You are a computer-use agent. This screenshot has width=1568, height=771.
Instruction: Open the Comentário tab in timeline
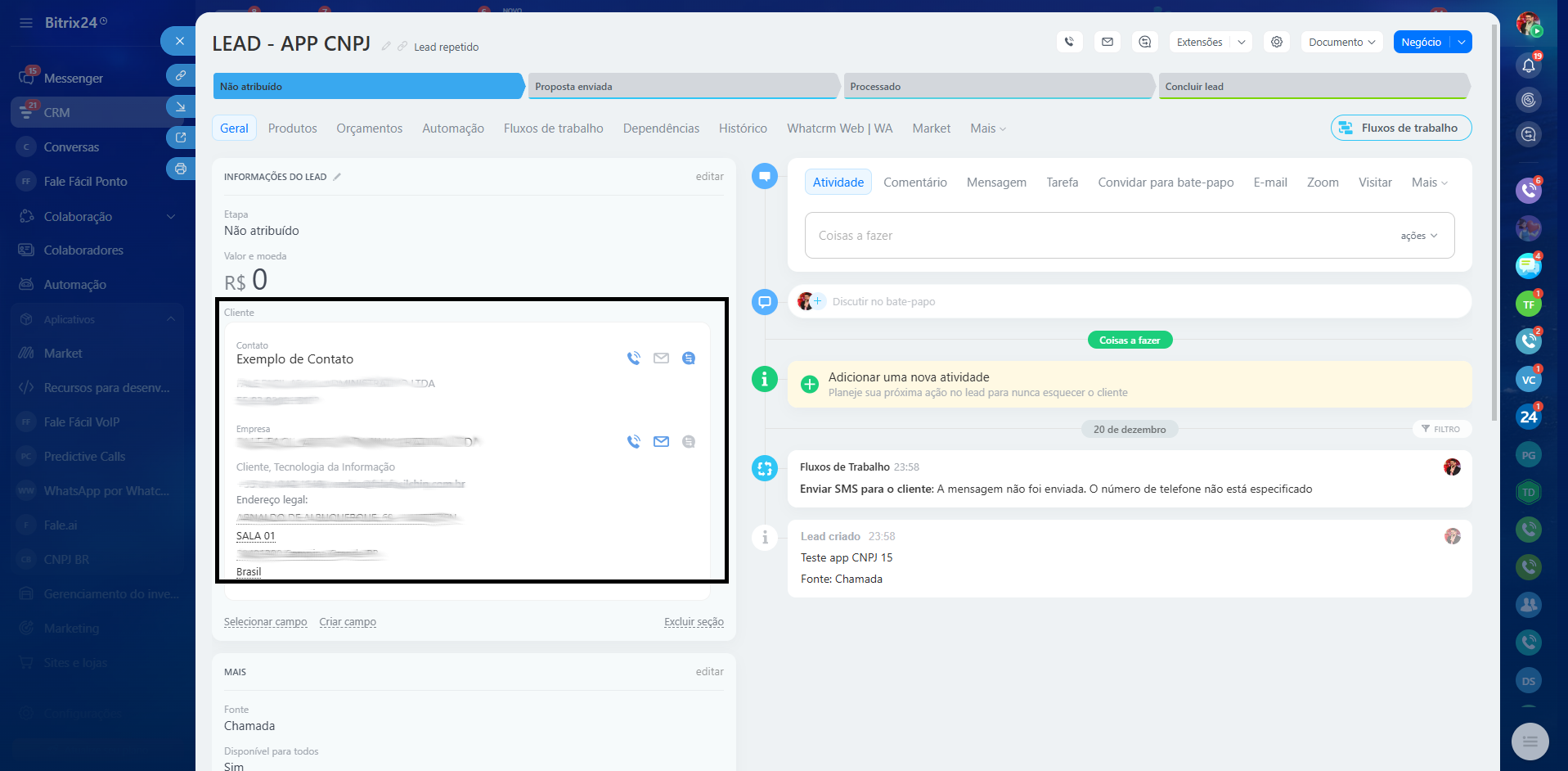pyautogui.click(x=914, y=183)
